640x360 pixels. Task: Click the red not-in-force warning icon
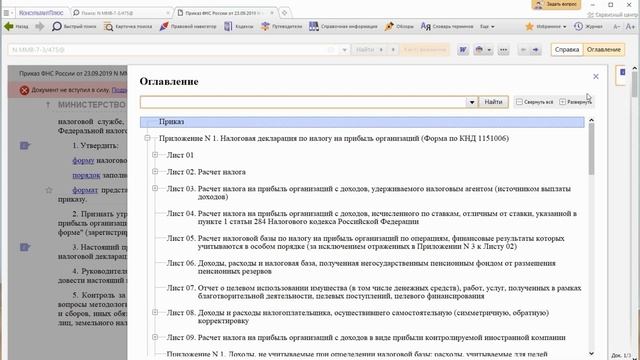click(x=24, y=90)
